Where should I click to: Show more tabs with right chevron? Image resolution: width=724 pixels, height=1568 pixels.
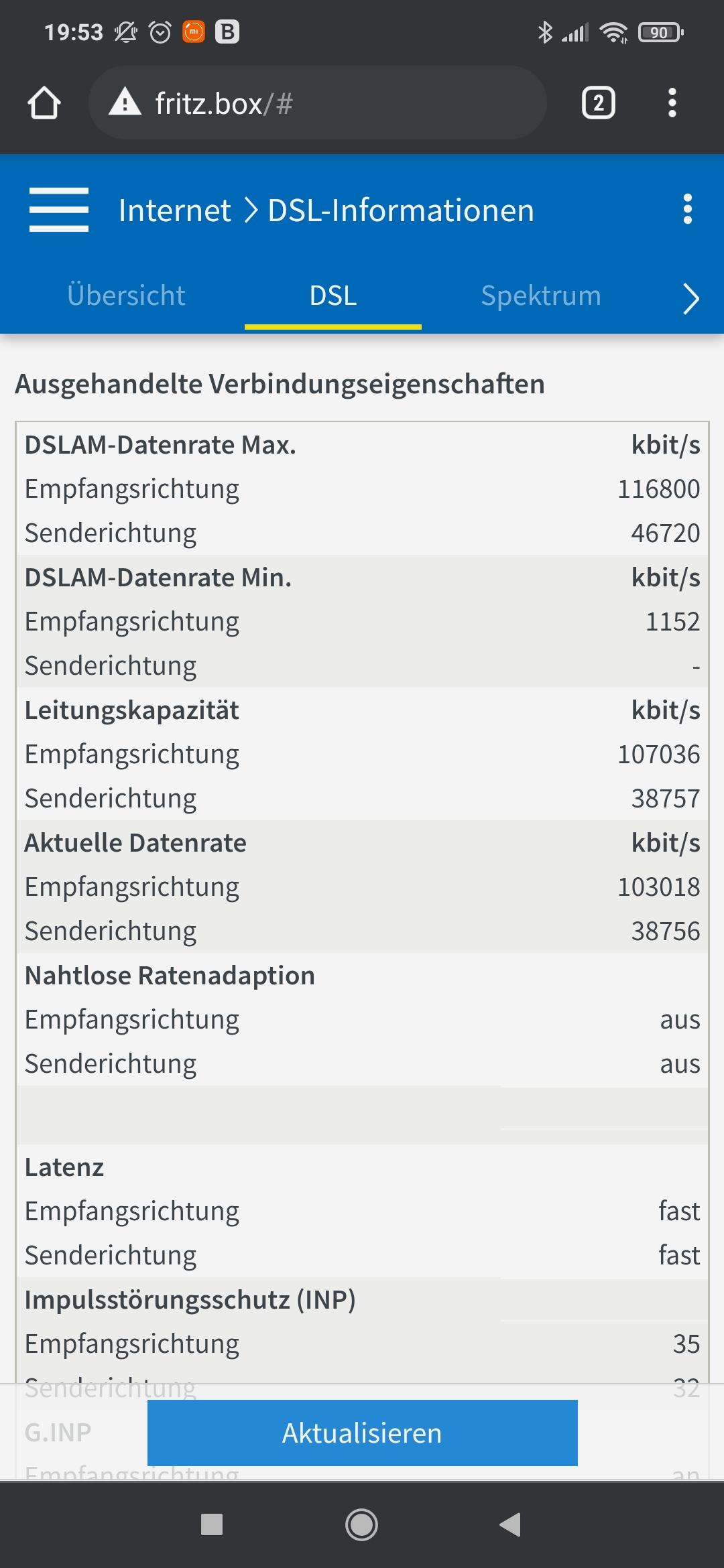690,298
